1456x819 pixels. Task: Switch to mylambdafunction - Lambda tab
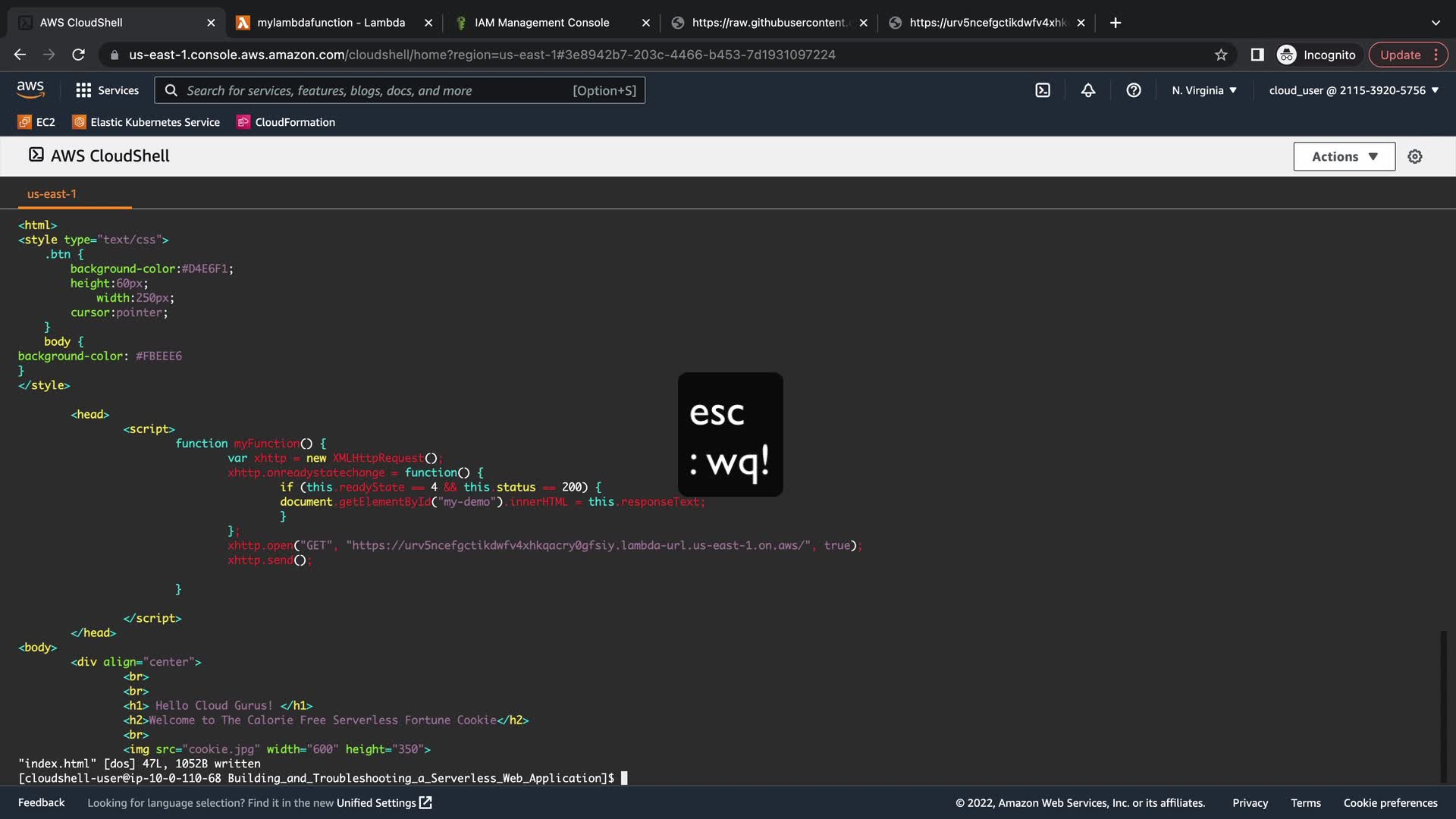point(331,23)
